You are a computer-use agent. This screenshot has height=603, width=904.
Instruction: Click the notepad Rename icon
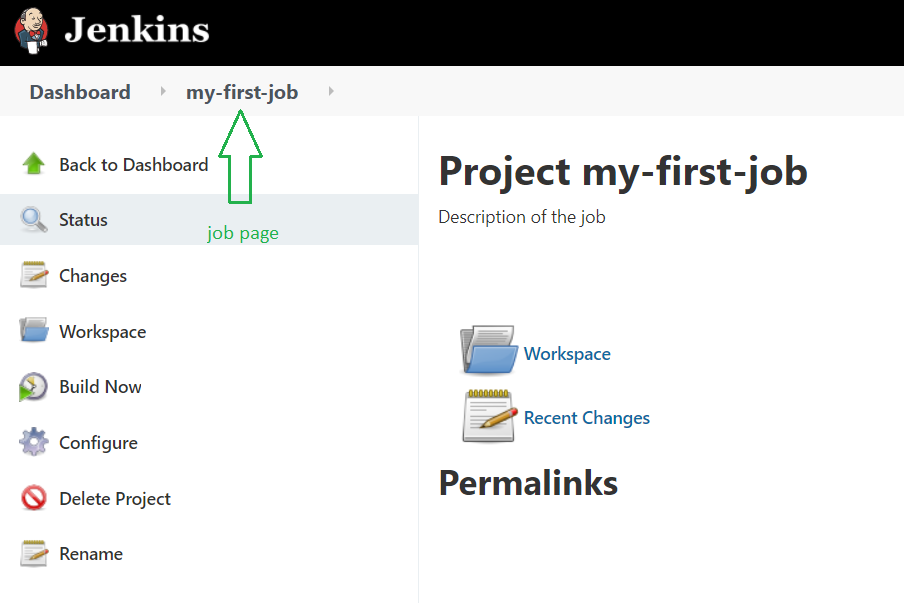33,553
